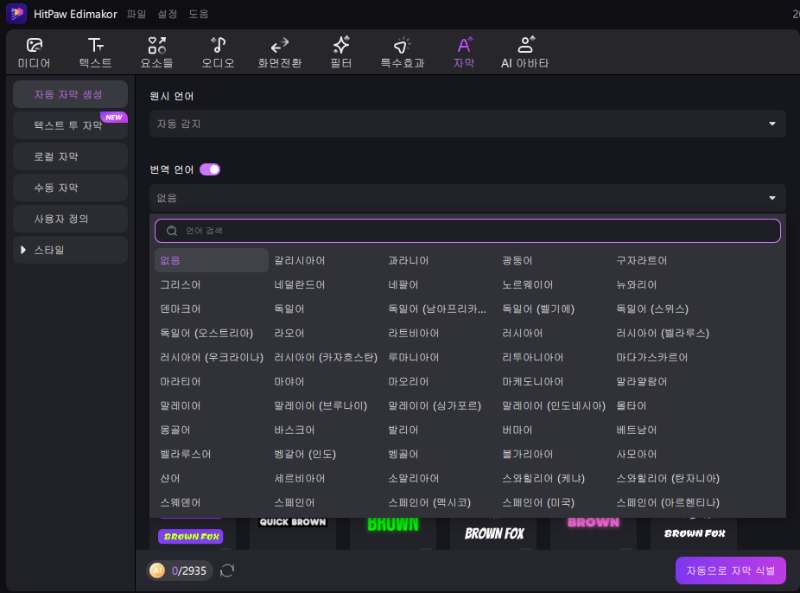Pick 러시아어 (우크라이나) option

point(212,357)
